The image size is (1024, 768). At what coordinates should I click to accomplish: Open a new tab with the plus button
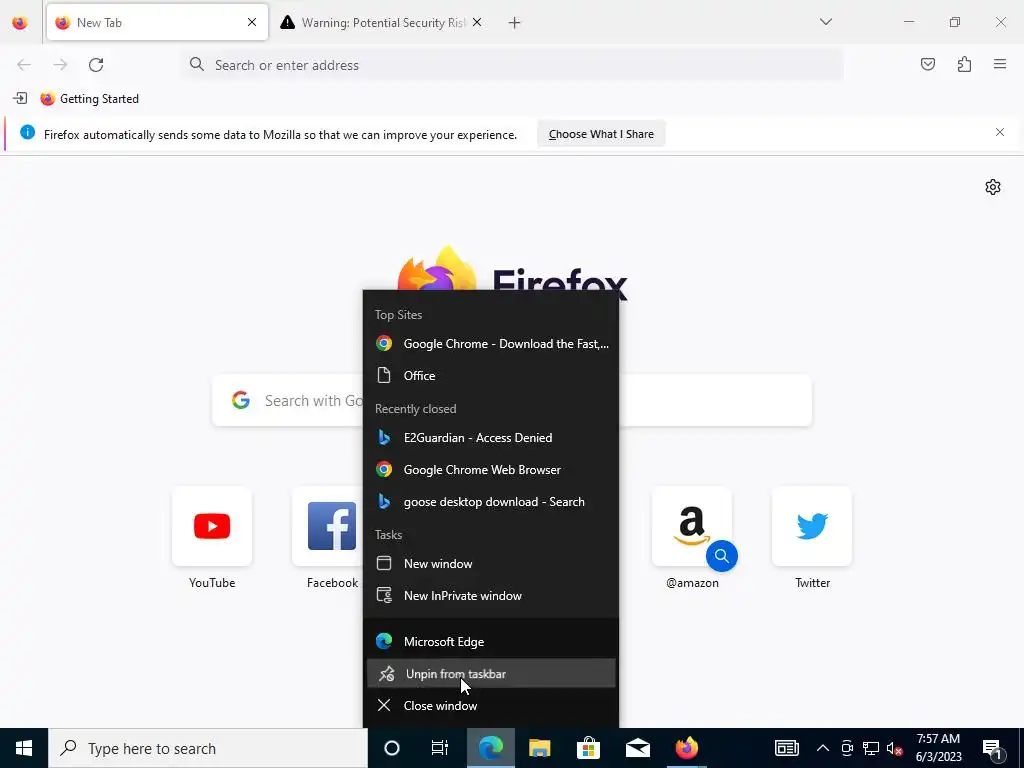pos(515,23)
